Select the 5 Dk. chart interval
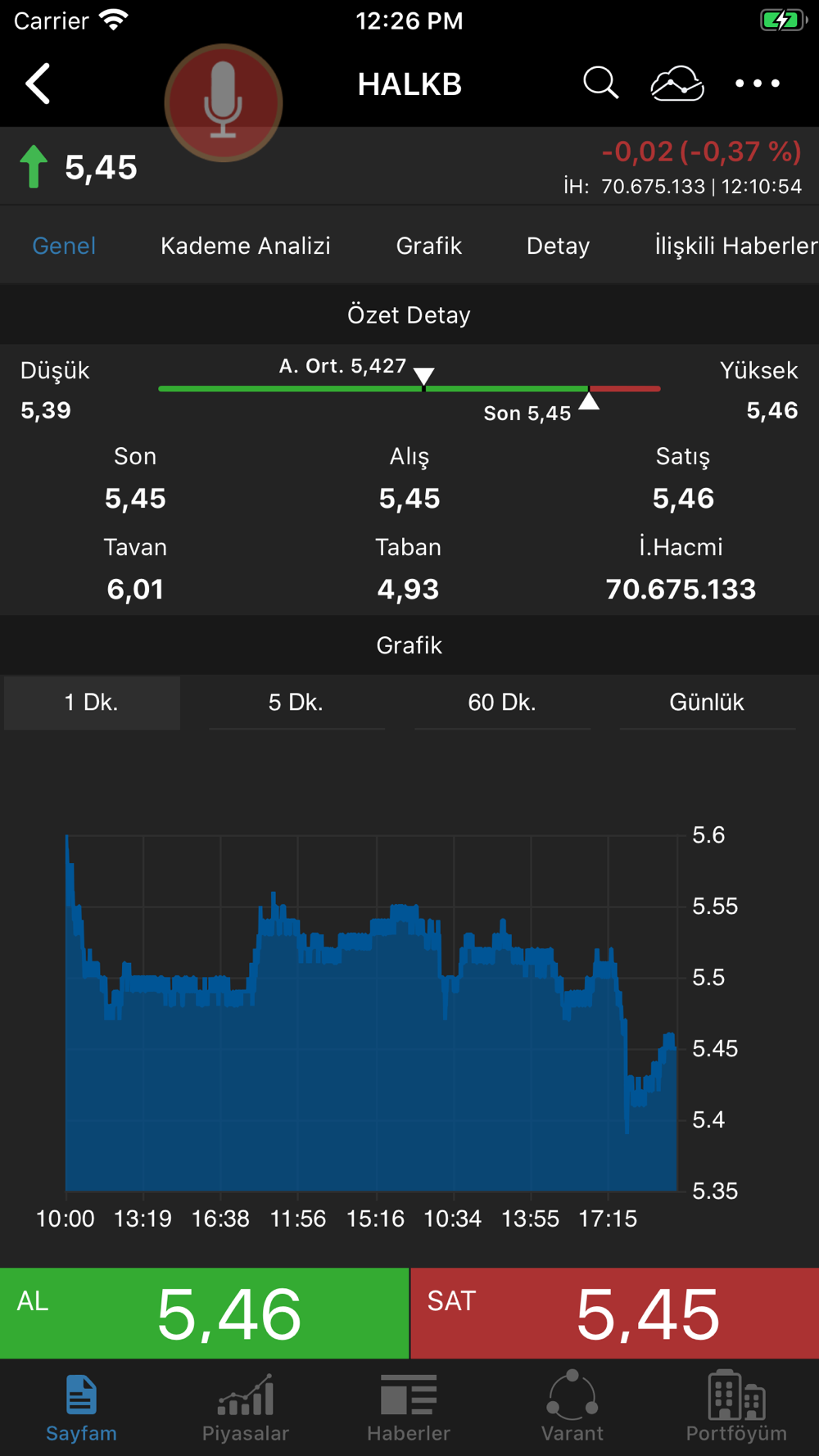Screen dimensions: 819x1456 pyautogui.click(x=296, y=703)
